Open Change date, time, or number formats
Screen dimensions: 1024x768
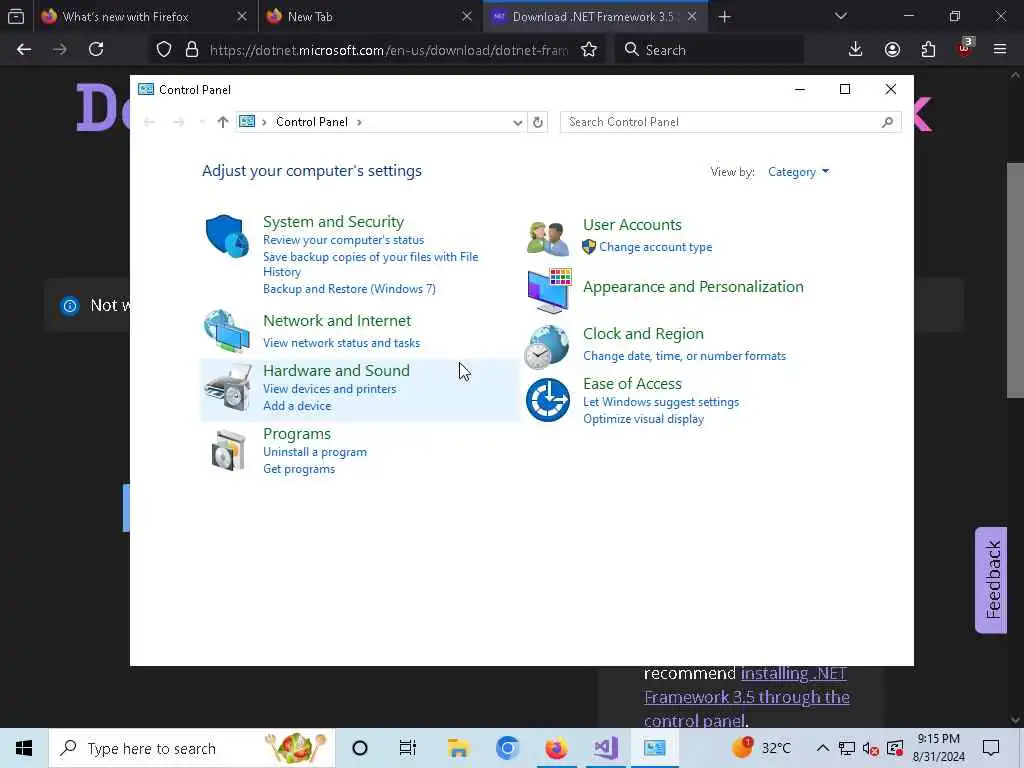click(684, 356)
